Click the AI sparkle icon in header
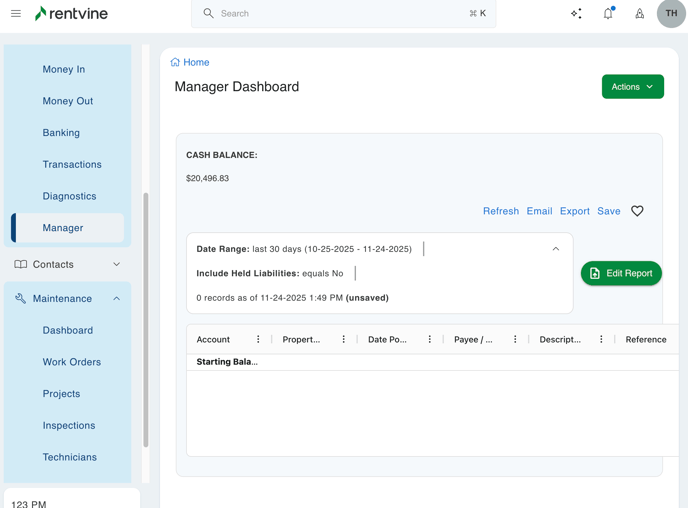 coord(576,14)
